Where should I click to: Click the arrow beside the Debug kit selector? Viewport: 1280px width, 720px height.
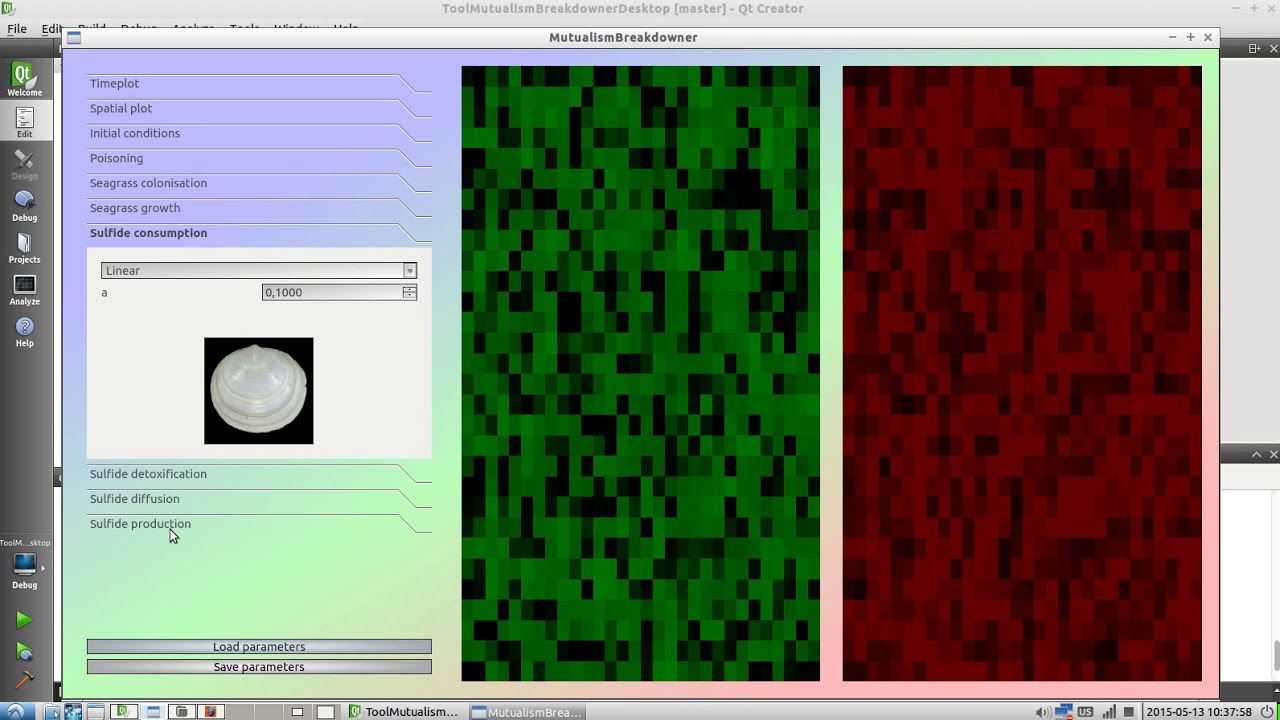pyautogui.click(x=42, y=568)
